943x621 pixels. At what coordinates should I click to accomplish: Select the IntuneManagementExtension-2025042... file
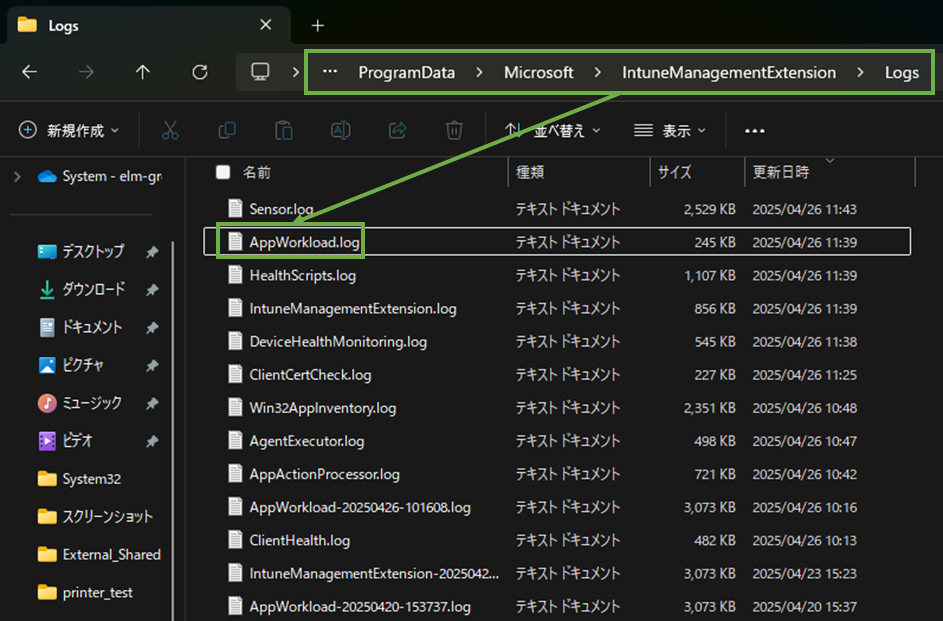(x=557, y=572)
